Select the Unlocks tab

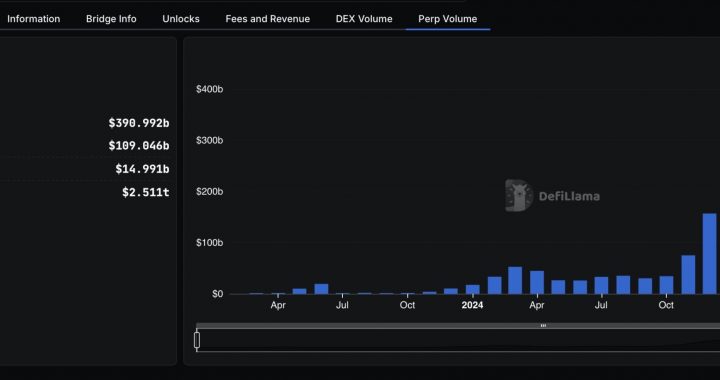point(181,19)
